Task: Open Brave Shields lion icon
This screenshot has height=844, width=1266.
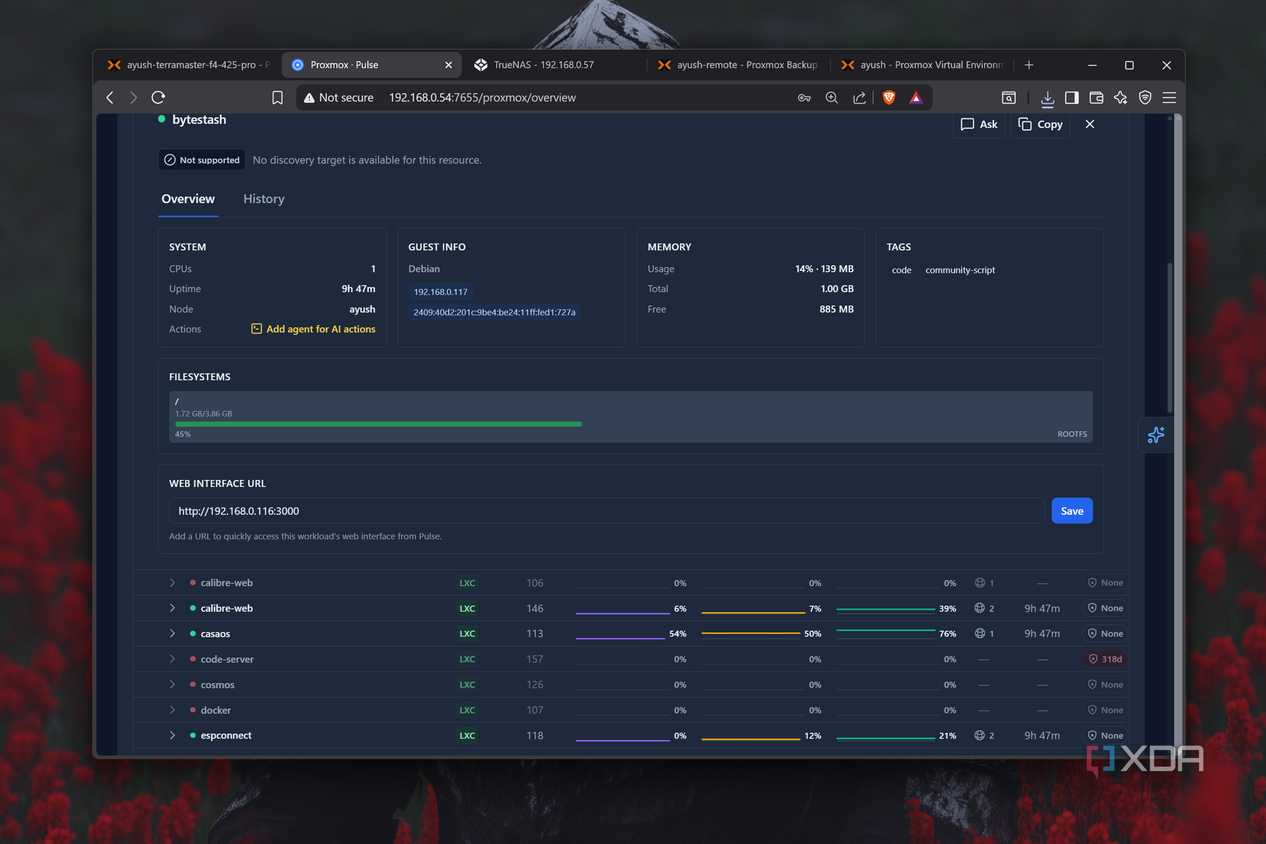Action: click(x=889, y=97)
